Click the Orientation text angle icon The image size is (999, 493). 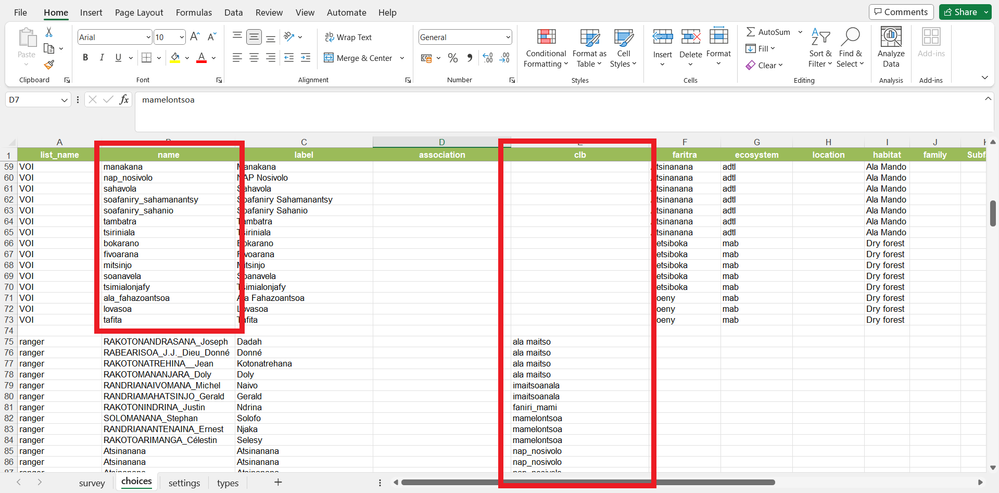click(289, 37)
